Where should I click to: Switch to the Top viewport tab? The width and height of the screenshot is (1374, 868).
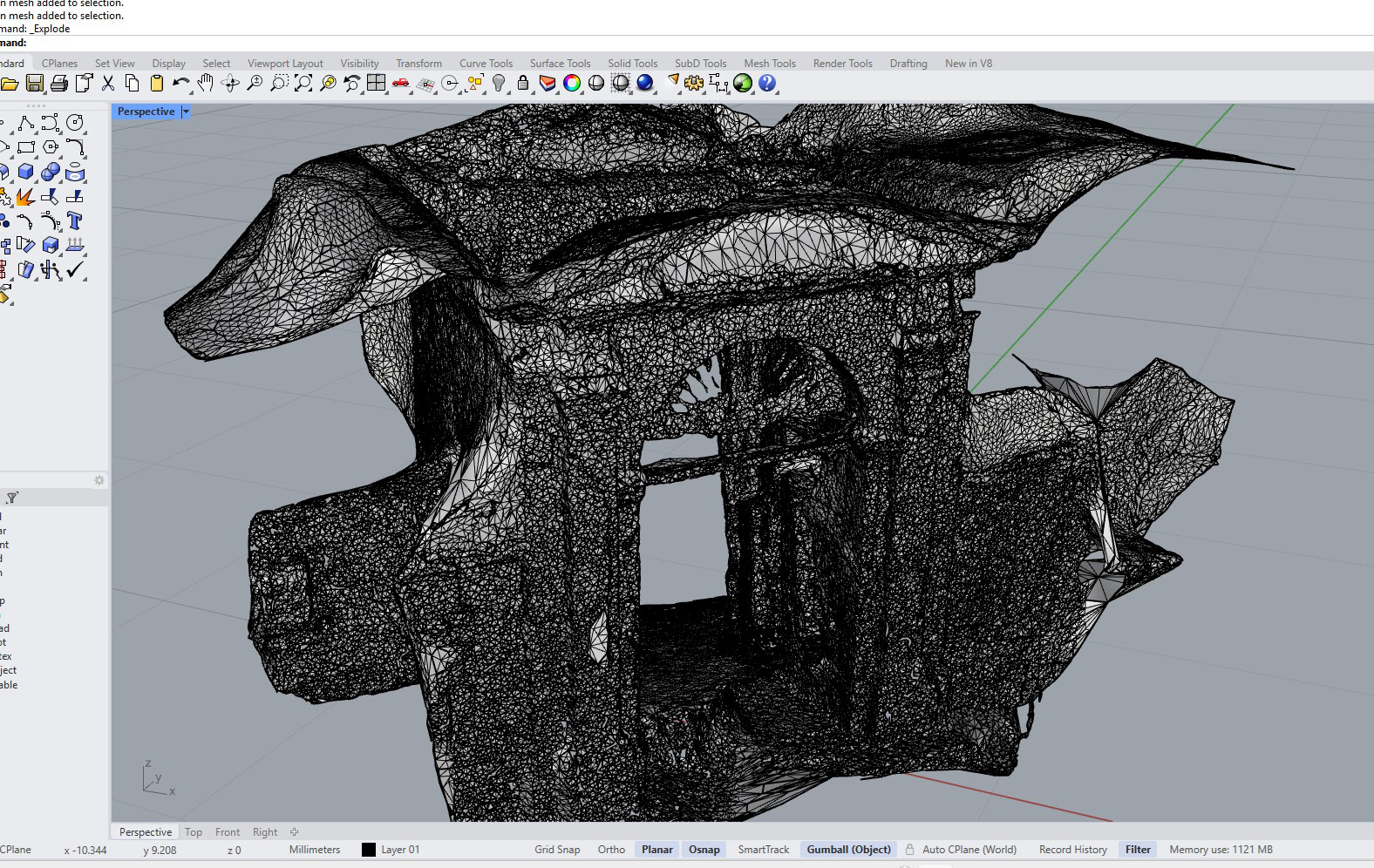coord(194,832)
